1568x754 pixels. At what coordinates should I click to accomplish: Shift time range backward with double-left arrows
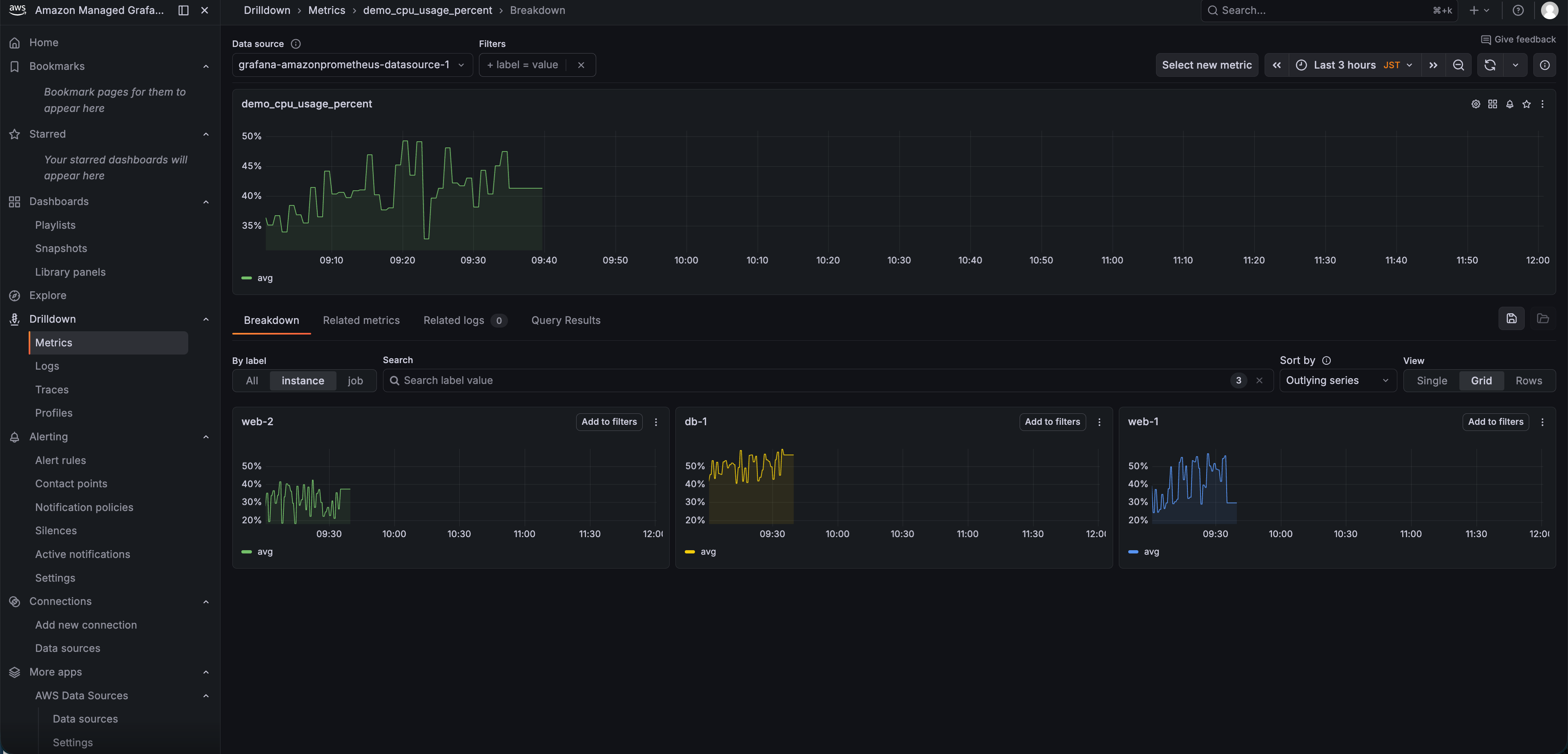pyautogui.click(x=1276, y=65)
